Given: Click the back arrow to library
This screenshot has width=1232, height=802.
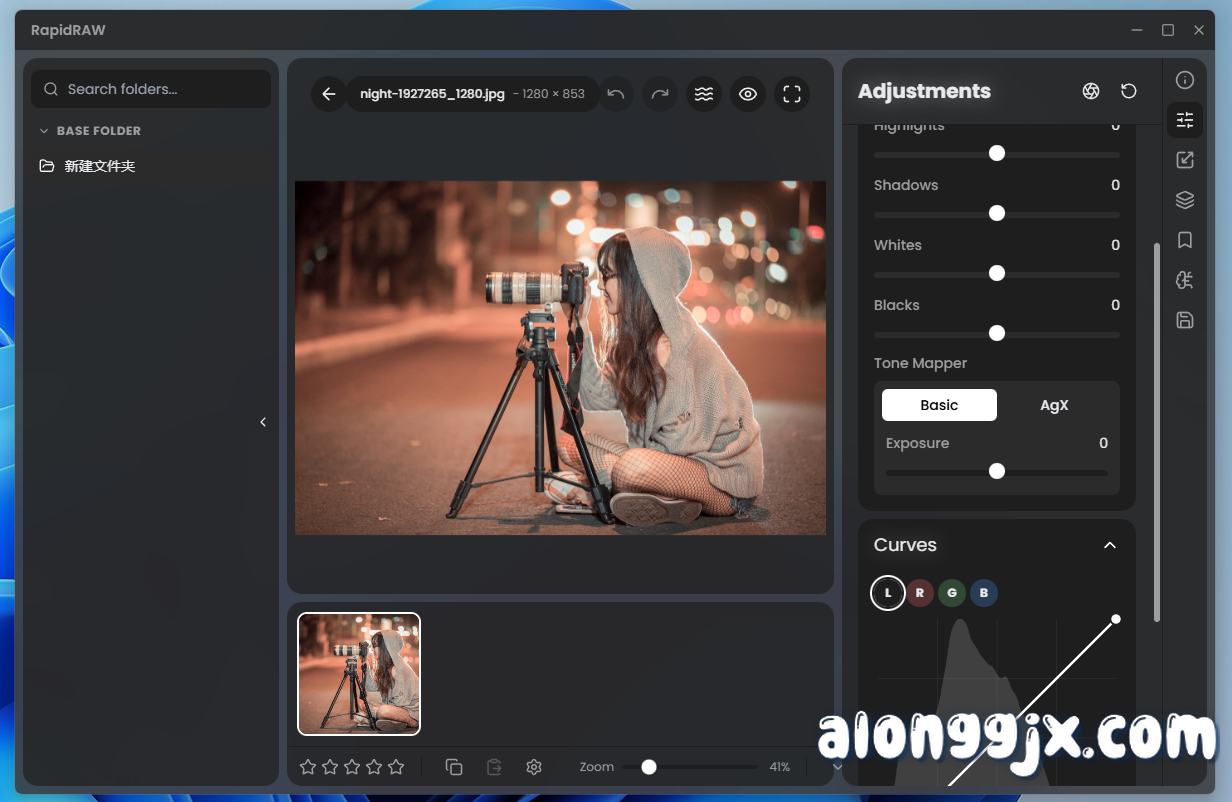Looking at the screenshot, I should tap(329, 94).
